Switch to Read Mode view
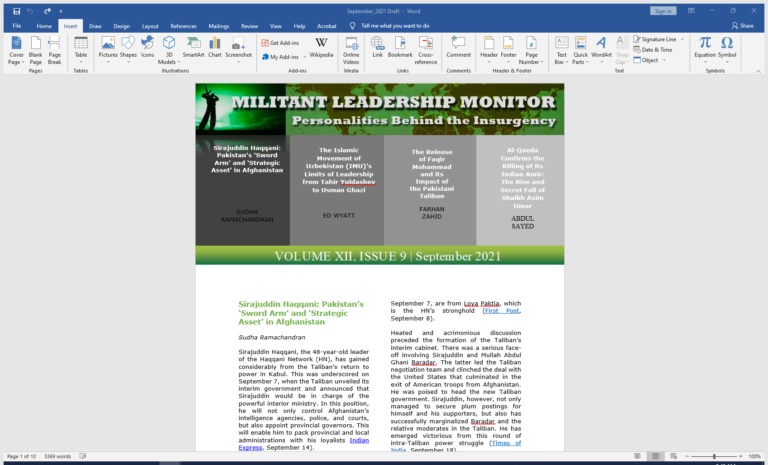The width and height of the screenshot is (768, 465). tap(637, 456)
